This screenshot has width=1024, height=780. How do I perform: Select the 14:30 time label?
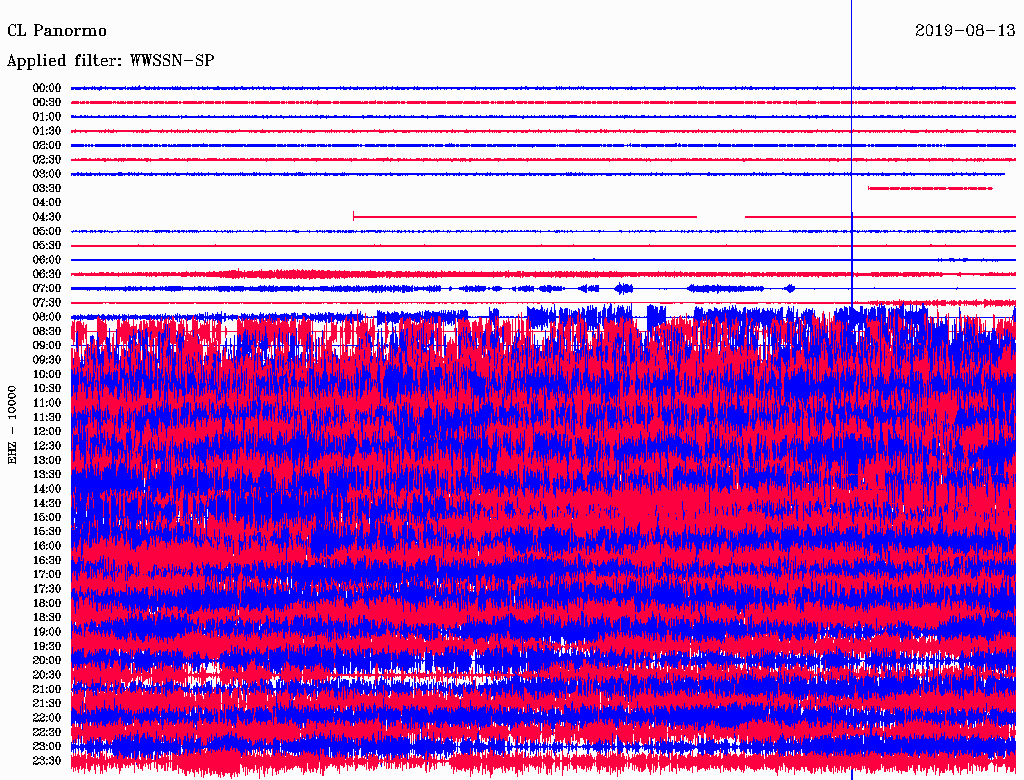pos(47,504)
